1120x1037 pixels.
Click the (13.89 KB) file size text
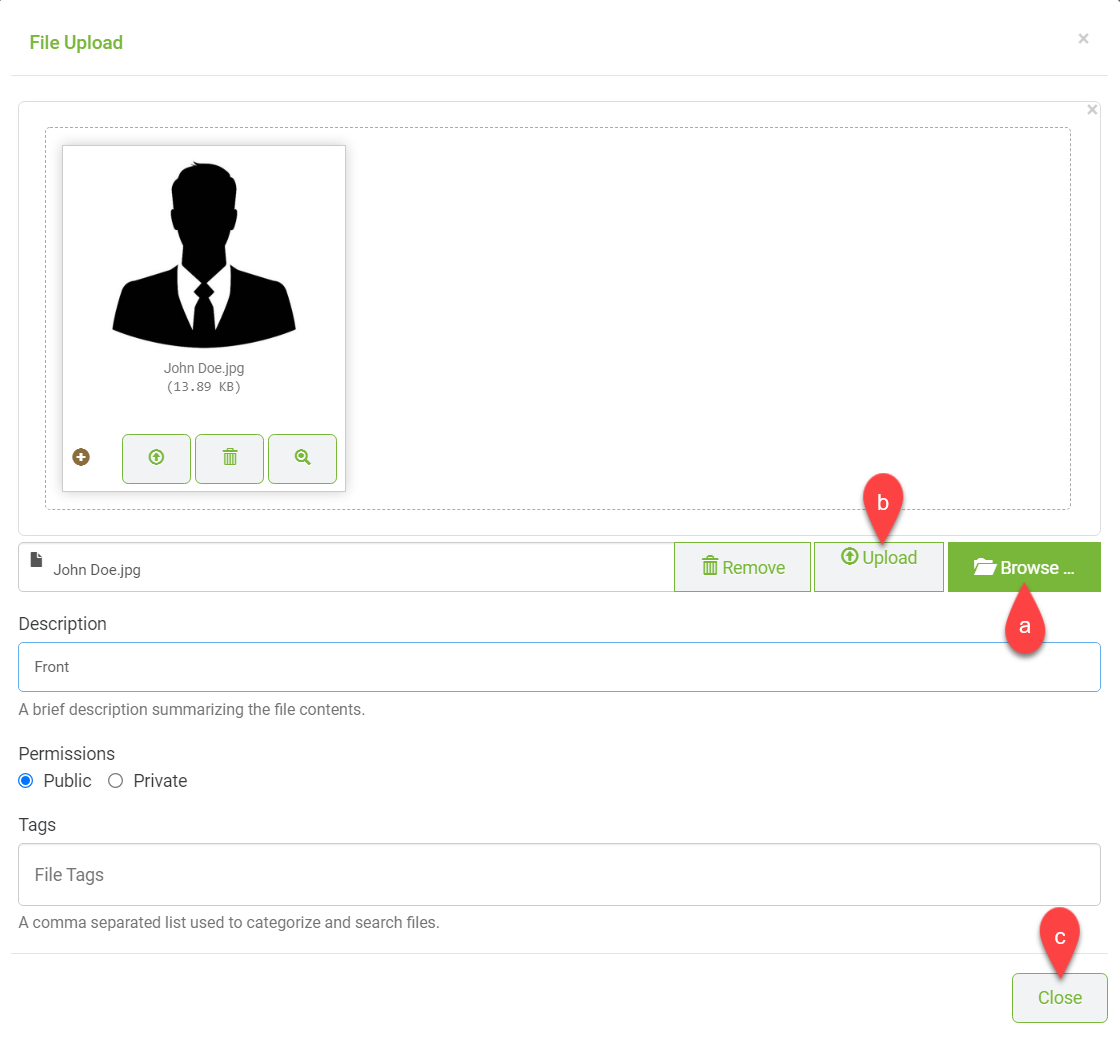[204, 387]
